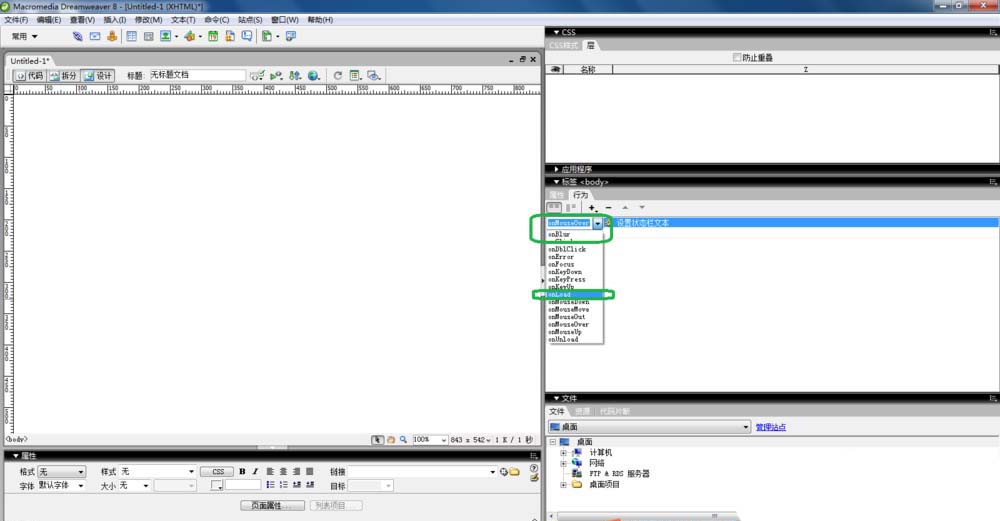1000x521 pixels.
Task: Click preview in browser globe icon
Action: click(x=313, y=75)
